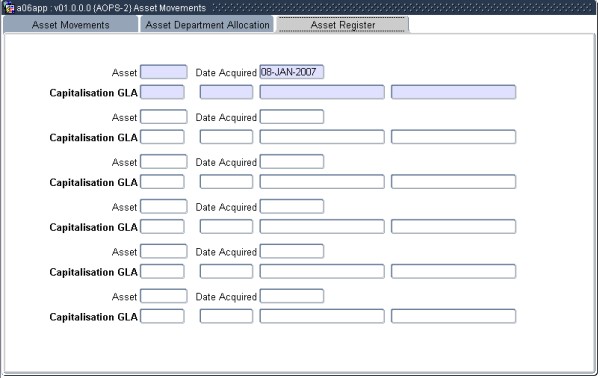
Task: Click fourth Capitalisation GLA box in third record
Action: pyautogui.click(x=453, y=182)
